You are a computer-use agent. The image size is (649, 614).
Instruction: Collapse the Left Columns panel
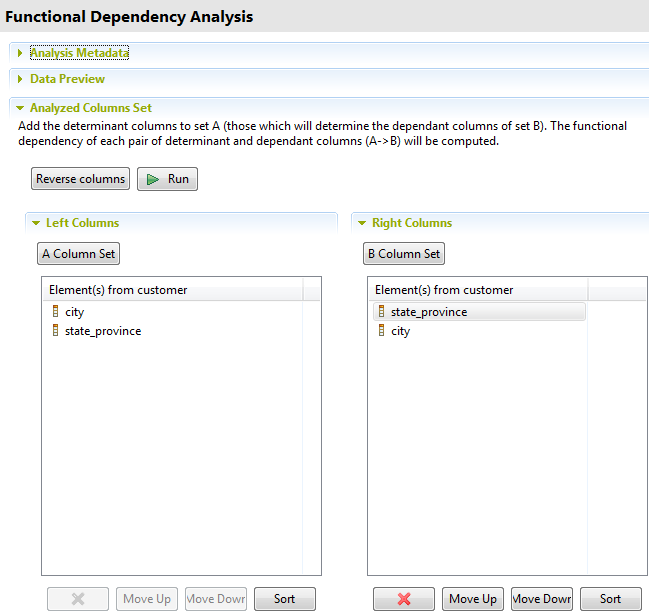pos(37,224)
